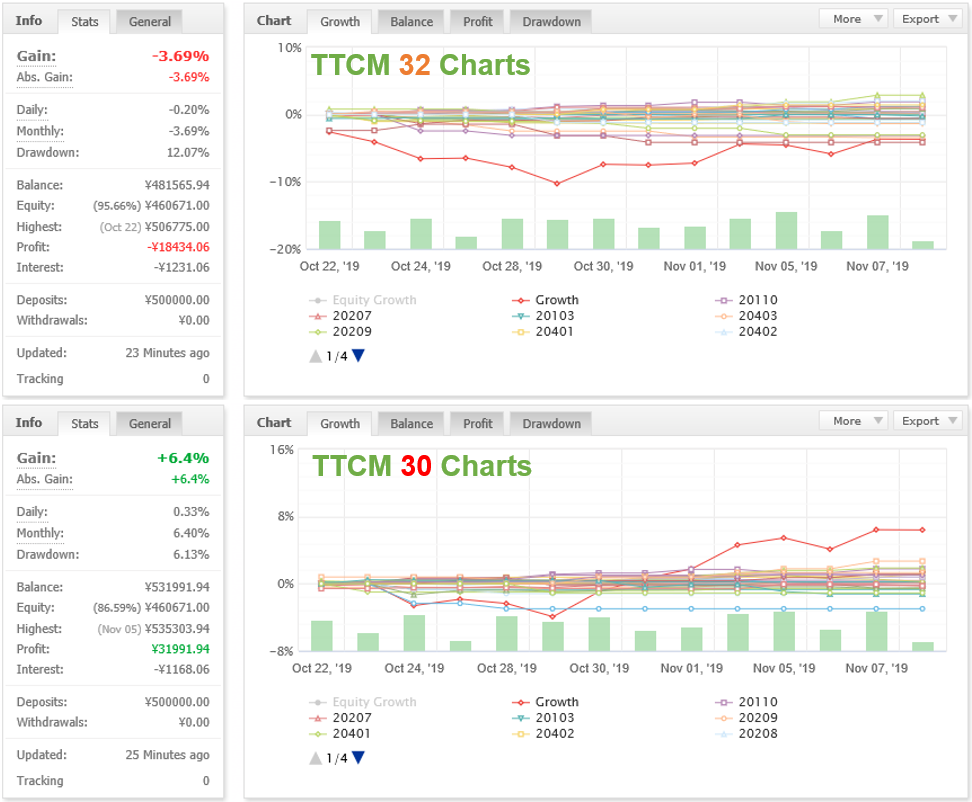This screenshot has width=972, height=802.
Task: Click Gain label in top info panel
Action: pos(37,56)
